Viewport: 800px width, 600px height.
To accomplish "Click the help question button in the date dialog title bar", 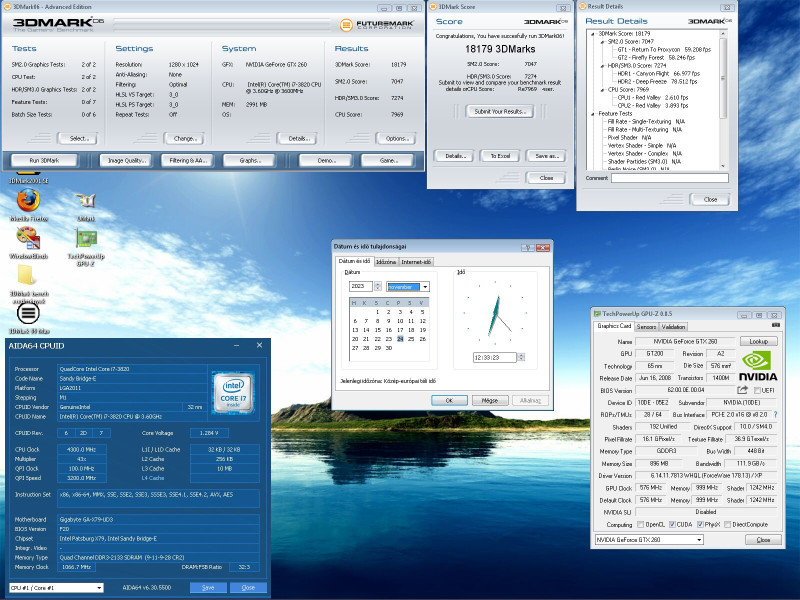I will tap(528, 247).
